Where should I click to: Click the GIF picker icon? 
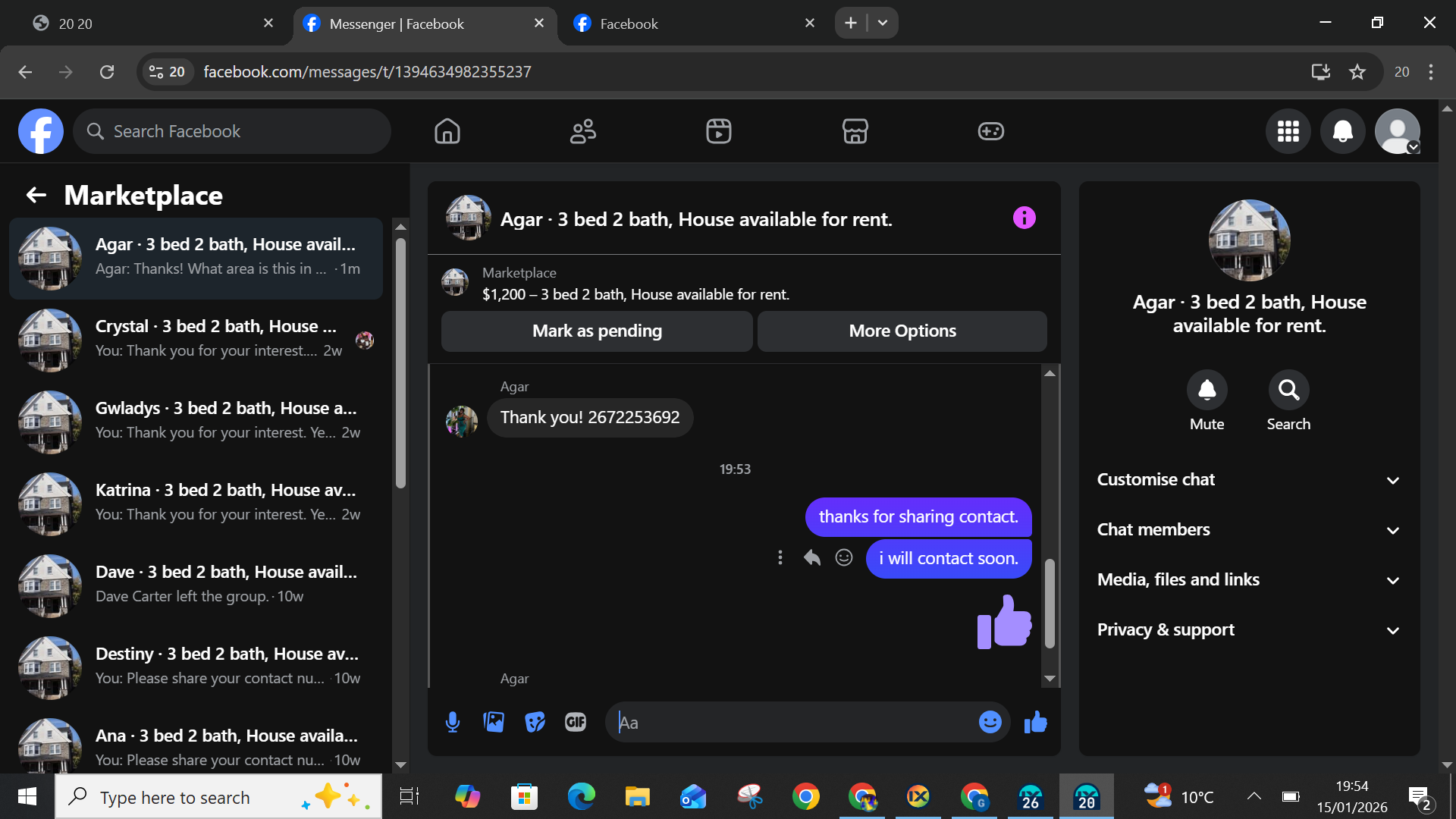[576, 722]
